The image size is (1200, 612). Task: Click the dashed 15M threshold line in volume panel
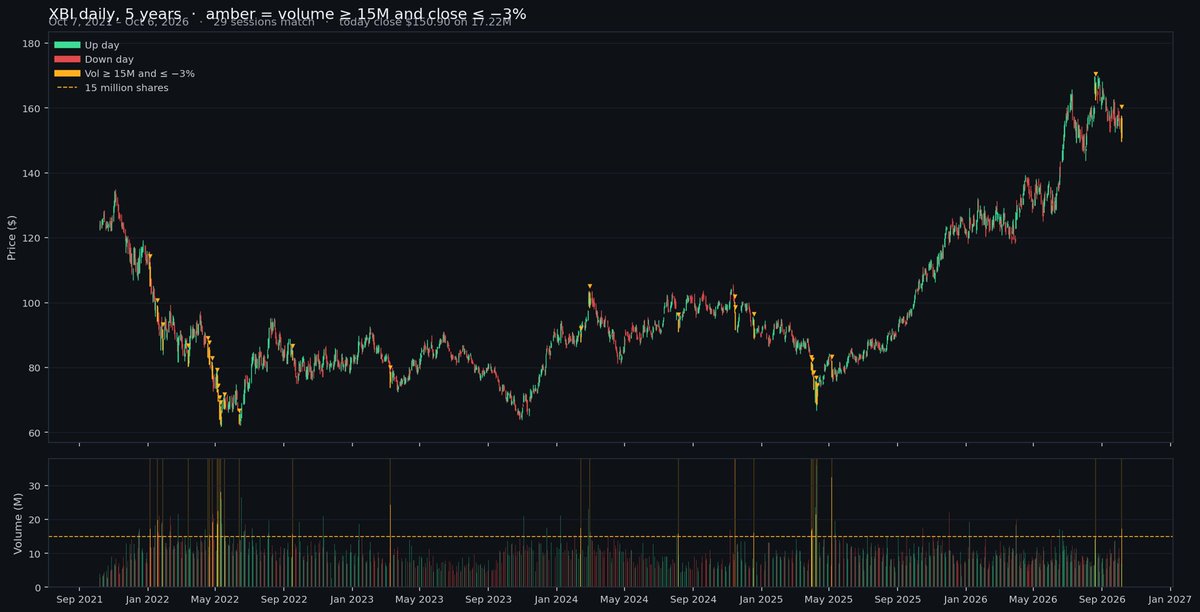[x=610, y=537]
